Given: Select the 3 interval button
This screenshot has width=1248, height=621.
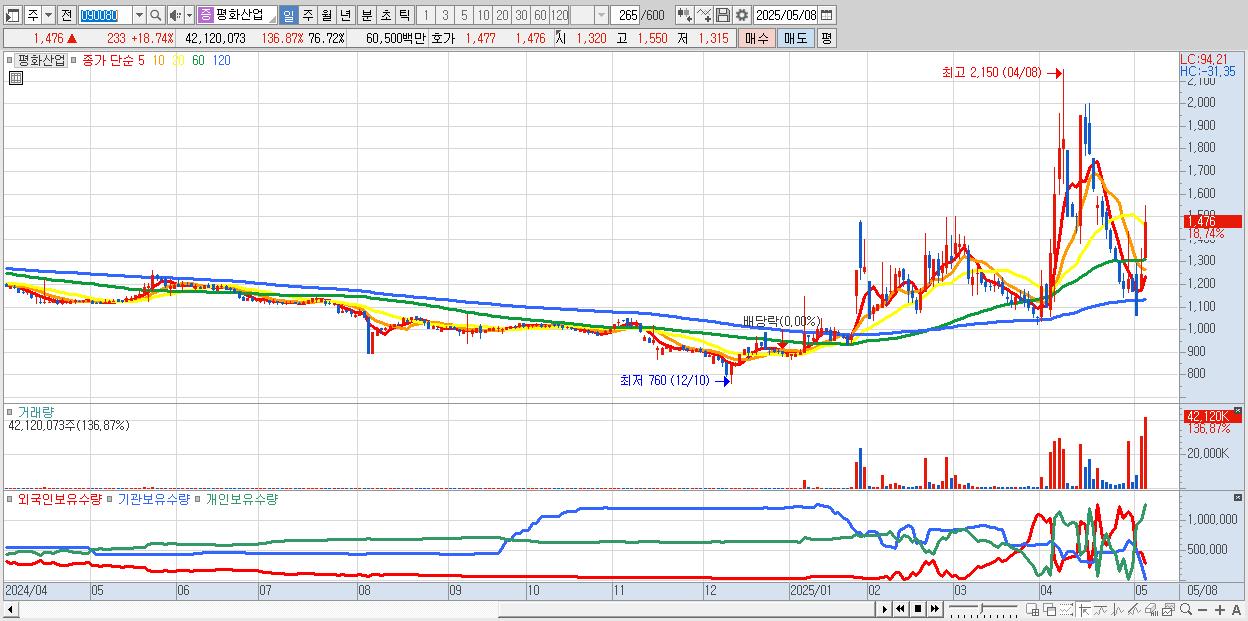Looking at the screenshot, I should coord(445,15).
